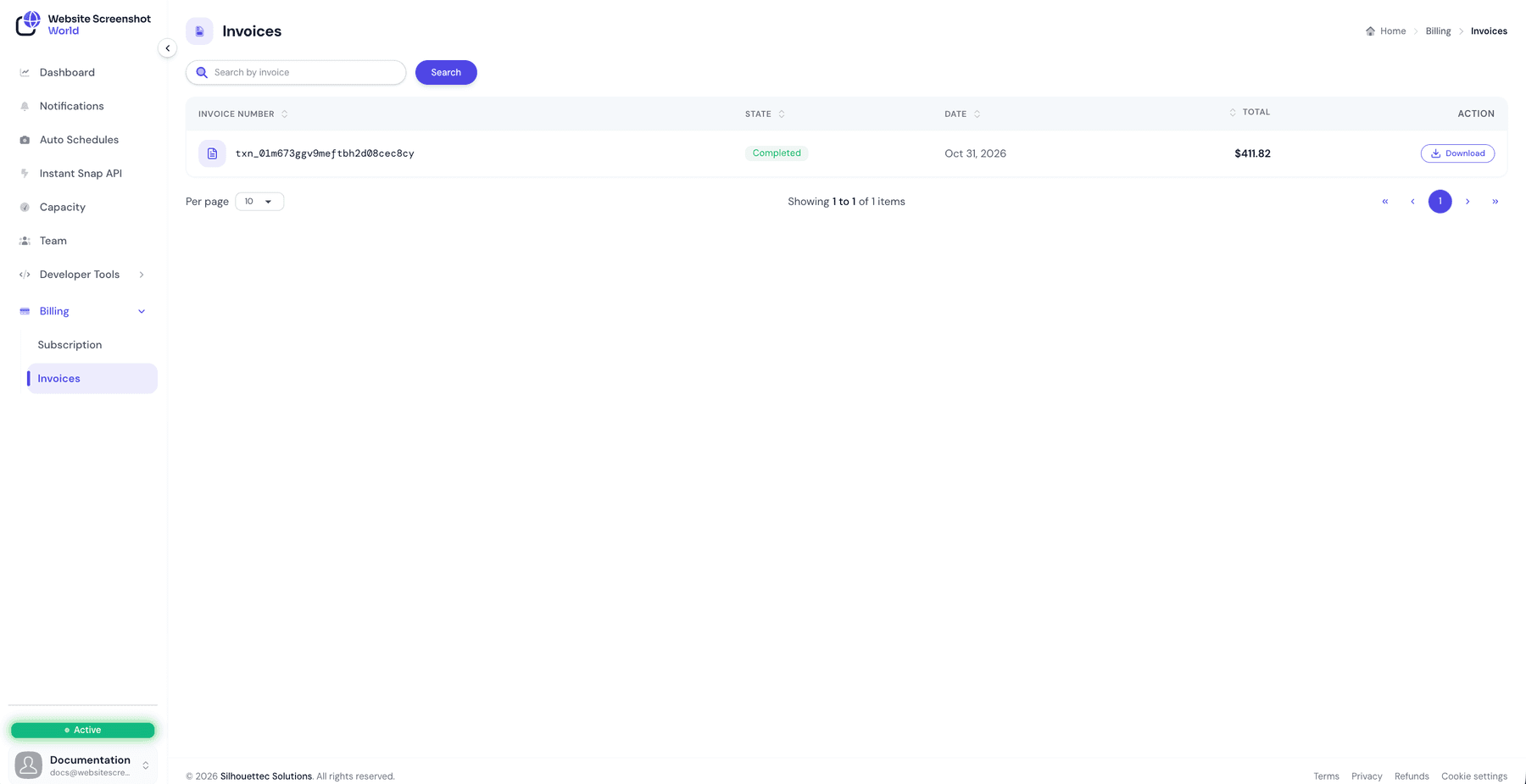
Task: Go to previous page
Action: (x=1412, y=202)
